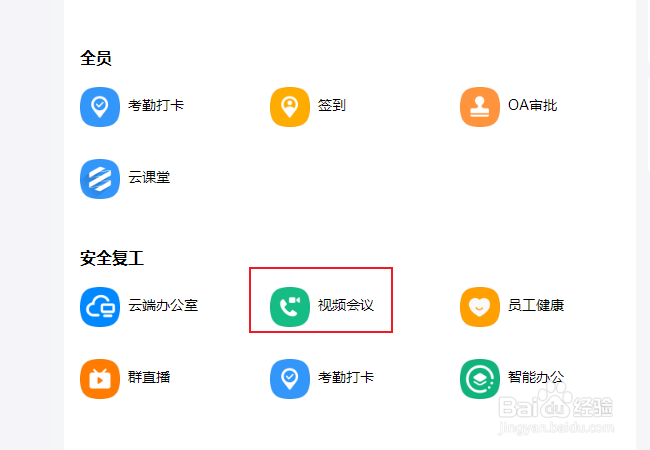
Task: Open the blue 考勤打卡 icon under 全员
Action: point(100,107)
